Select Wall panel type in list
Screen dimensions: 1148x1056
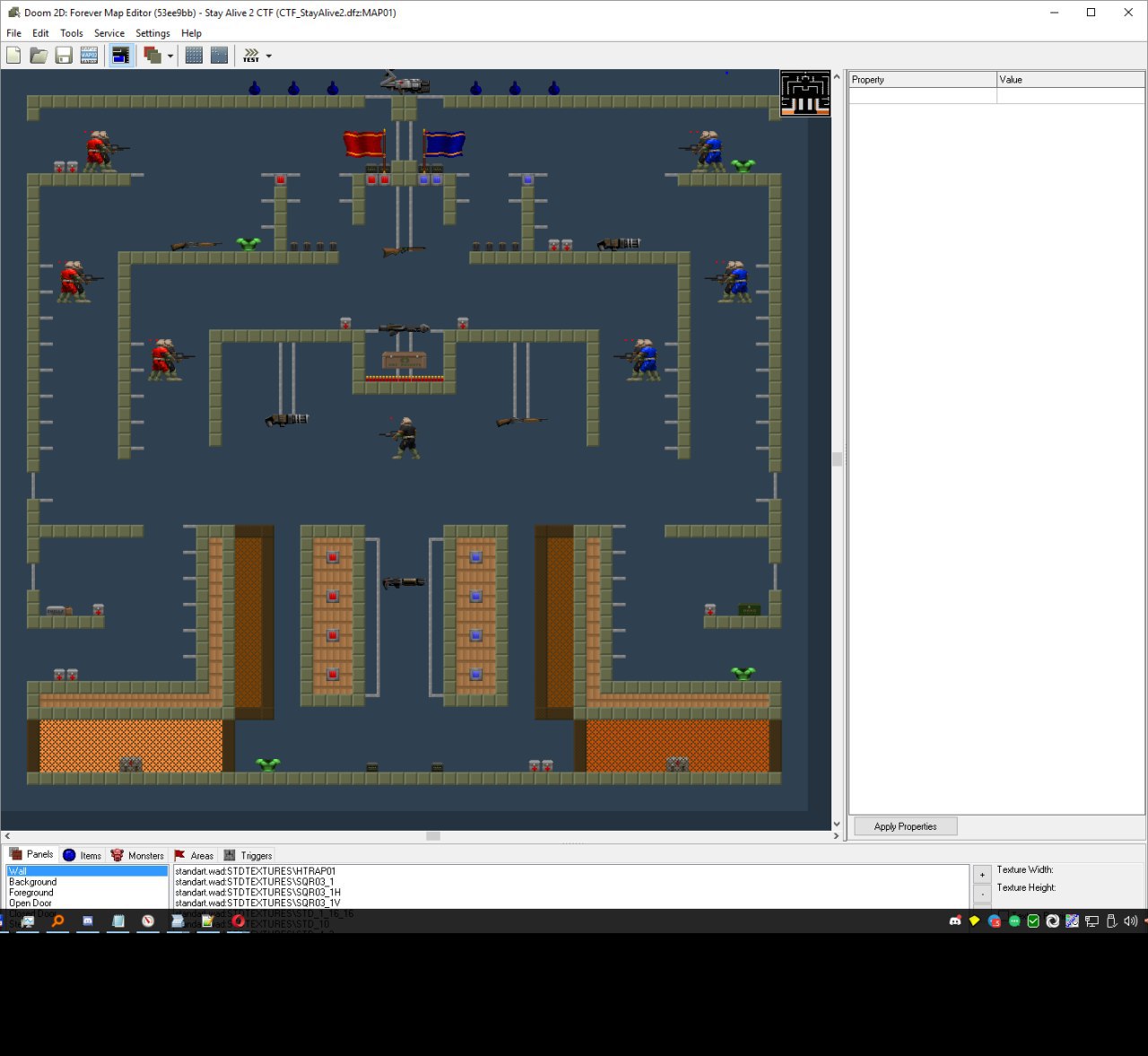click(87, 871)
